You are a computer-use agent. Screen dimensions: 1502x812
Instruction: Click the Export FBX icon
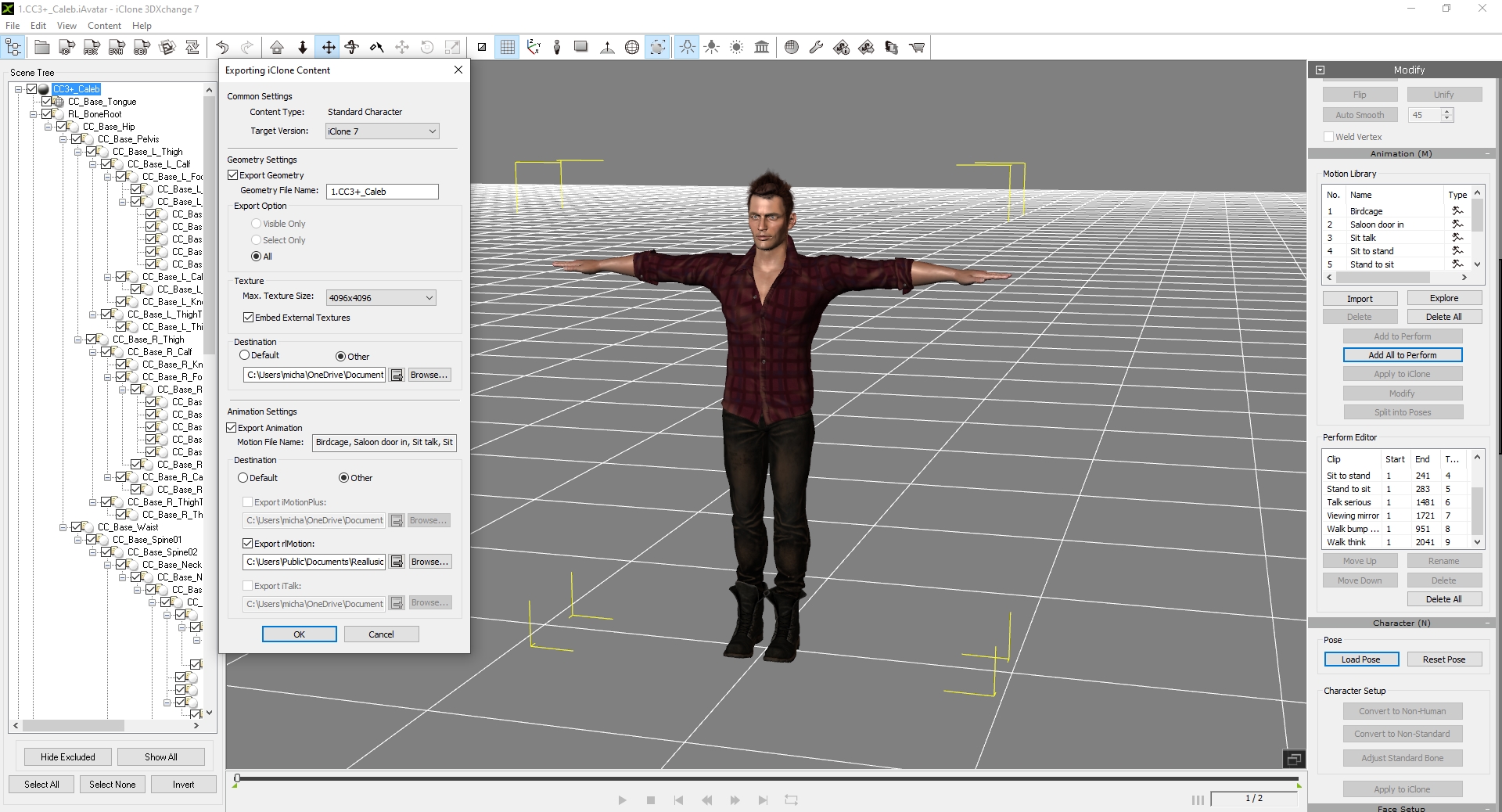coord(92,48)
